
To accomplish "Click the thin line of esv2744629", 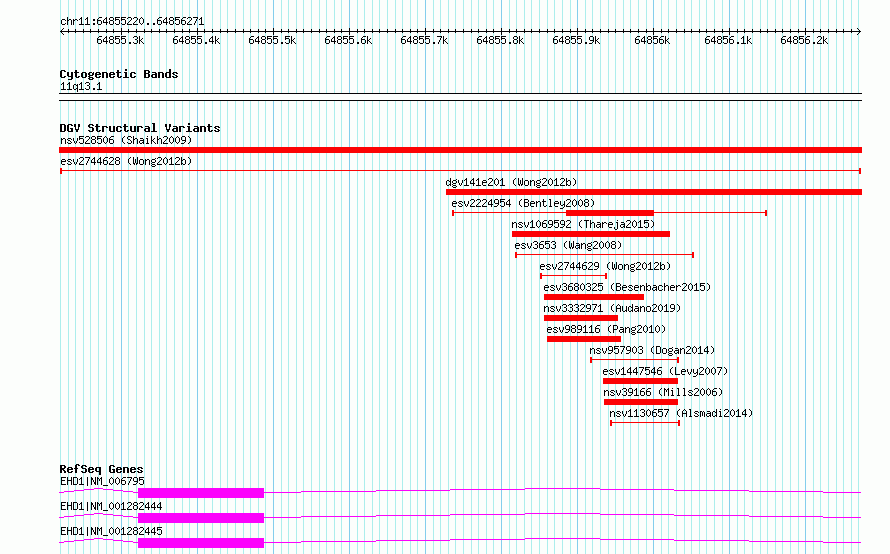I will [x=573, y=276].
